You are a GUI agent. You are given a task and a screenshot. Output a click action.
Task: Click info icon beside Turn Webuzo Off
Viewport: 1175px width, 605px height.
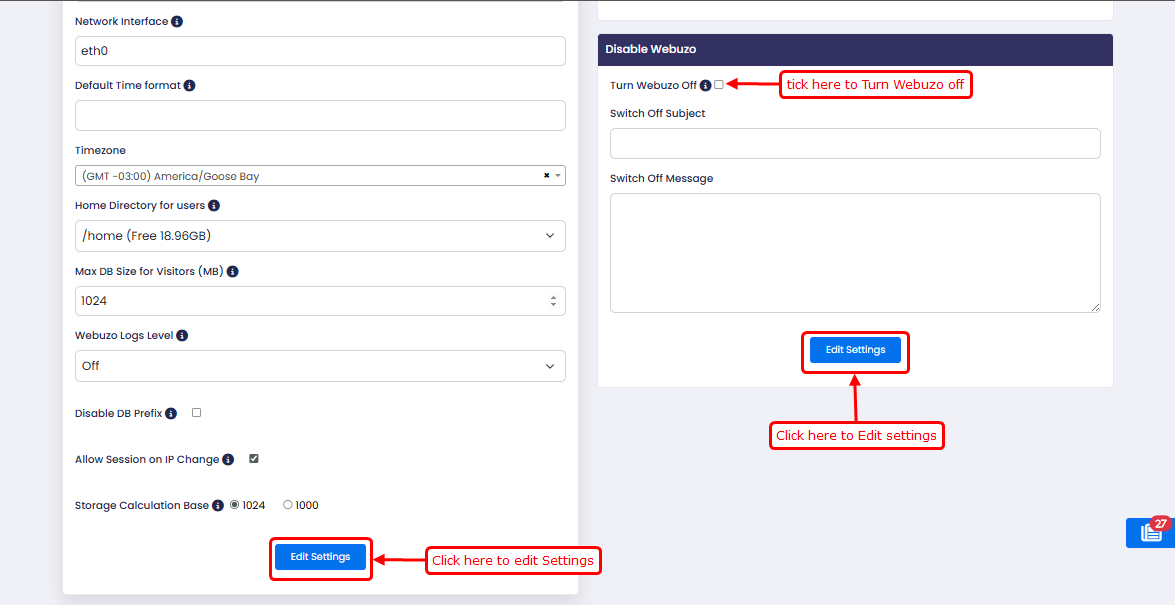(706, 86)
